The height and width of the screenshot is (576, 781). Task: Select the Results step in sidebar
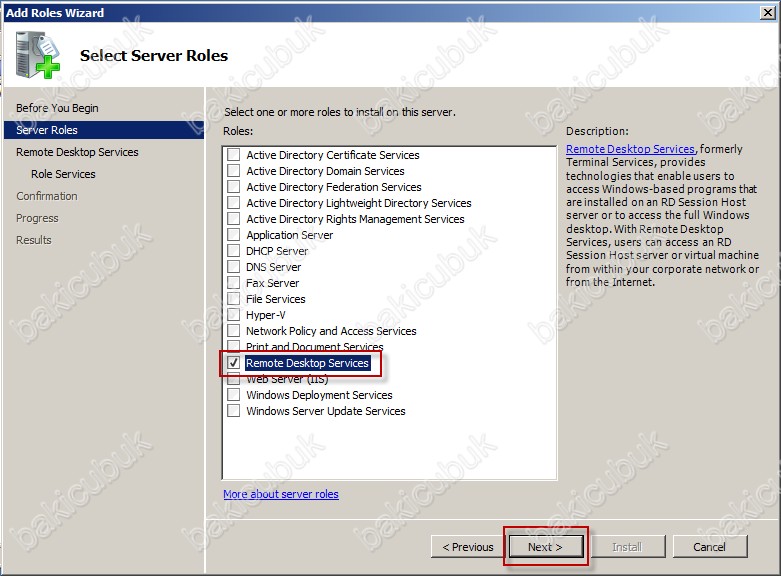point(34,240)
